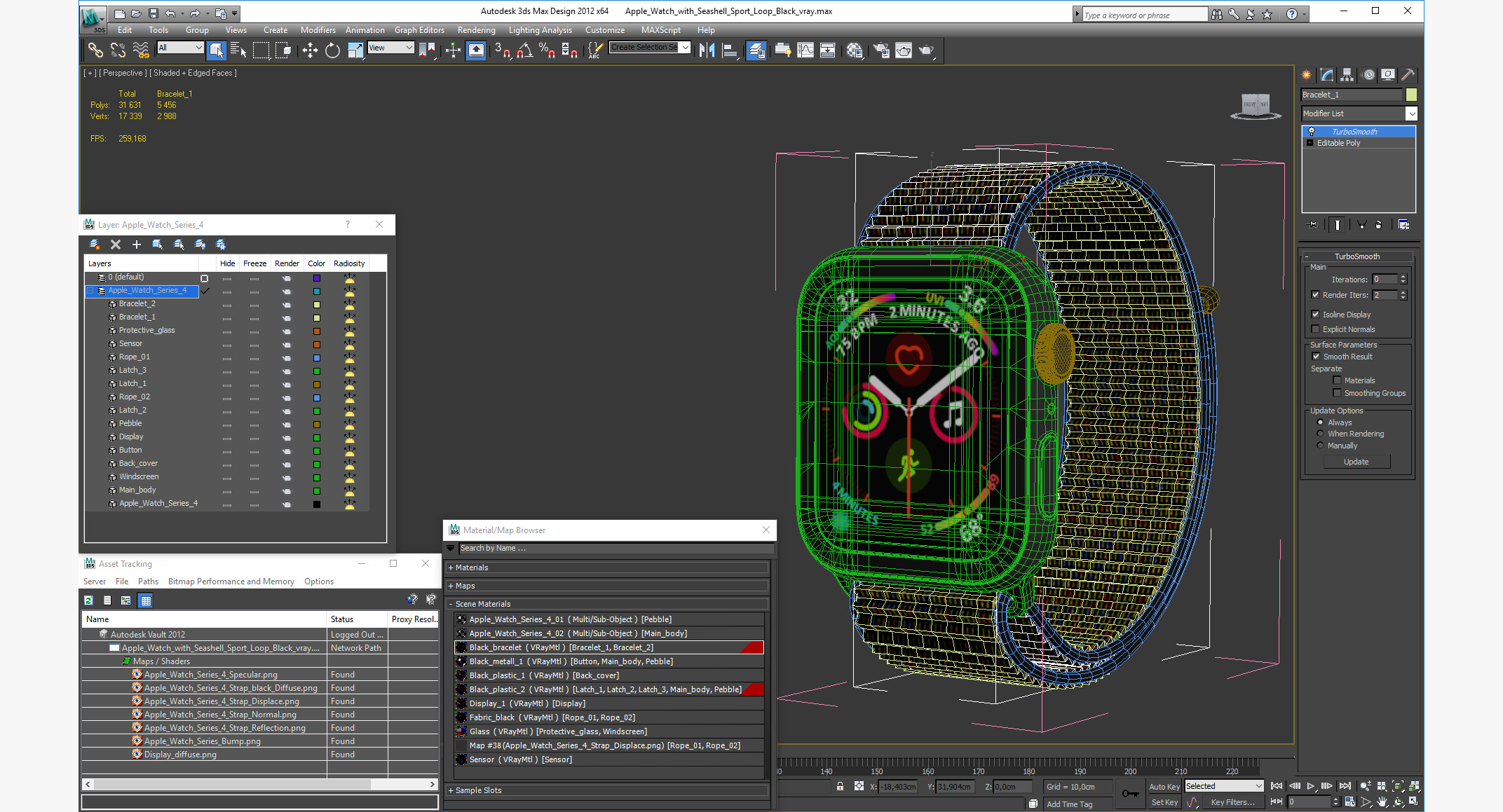This screenshot has height=812, width=1503.
Task: Click the Pan View hand icon
Action: 1382,802
